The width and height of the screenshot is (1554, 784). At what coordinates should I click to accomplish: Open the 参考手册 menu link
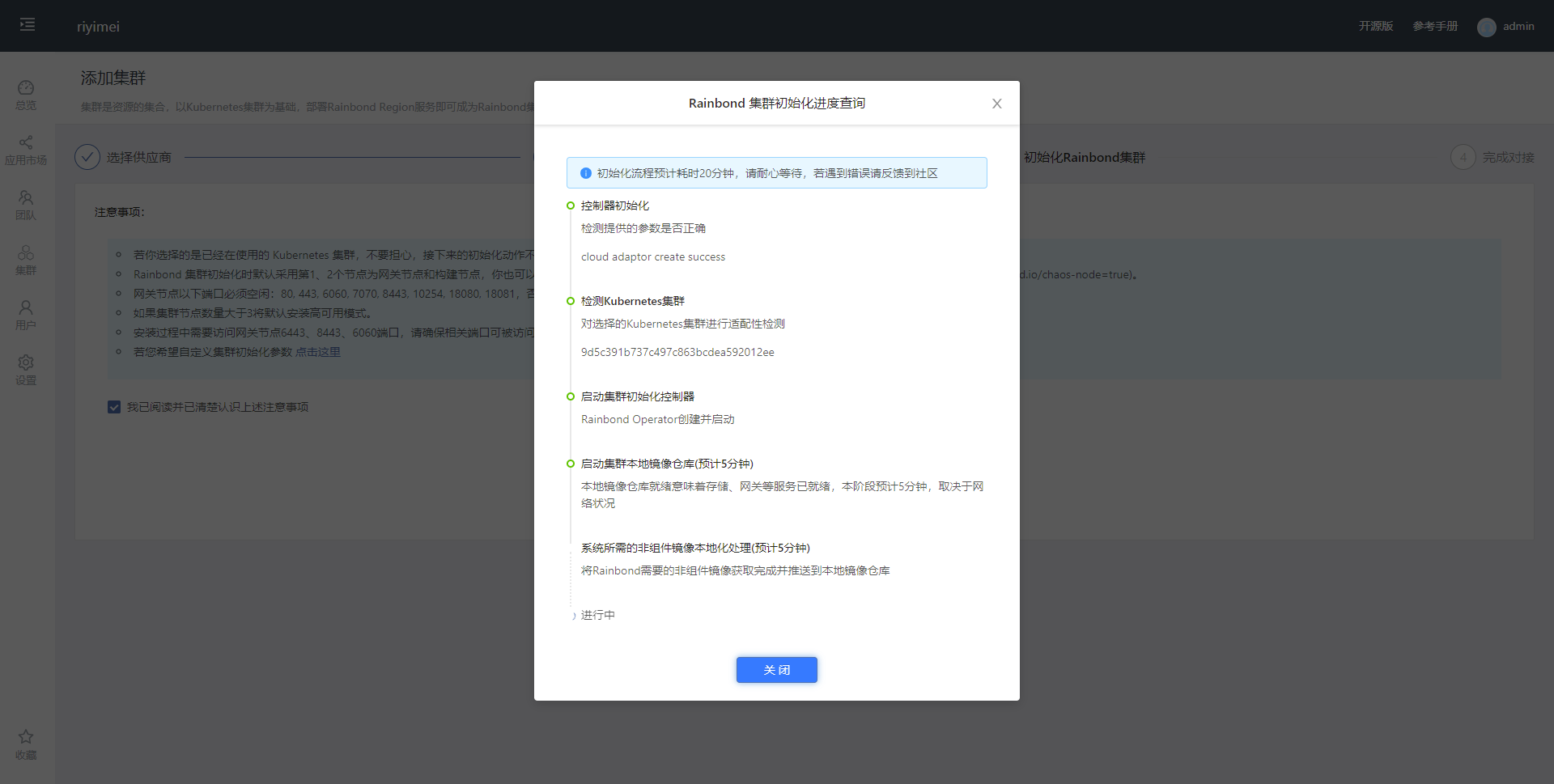click(1436, 26)
